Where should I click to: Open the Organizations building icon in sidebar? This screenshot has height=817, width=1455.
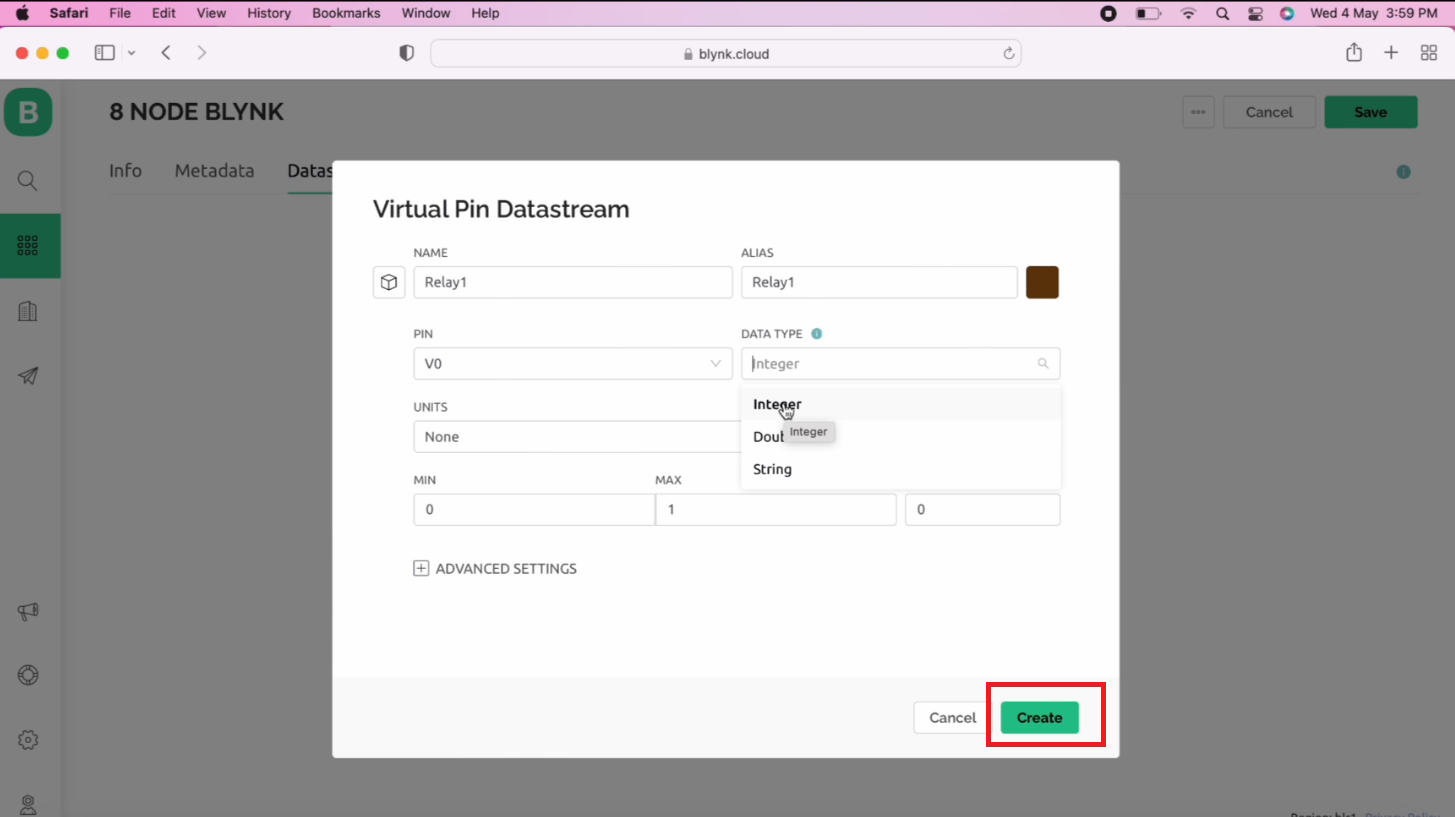tap(28, 311)
